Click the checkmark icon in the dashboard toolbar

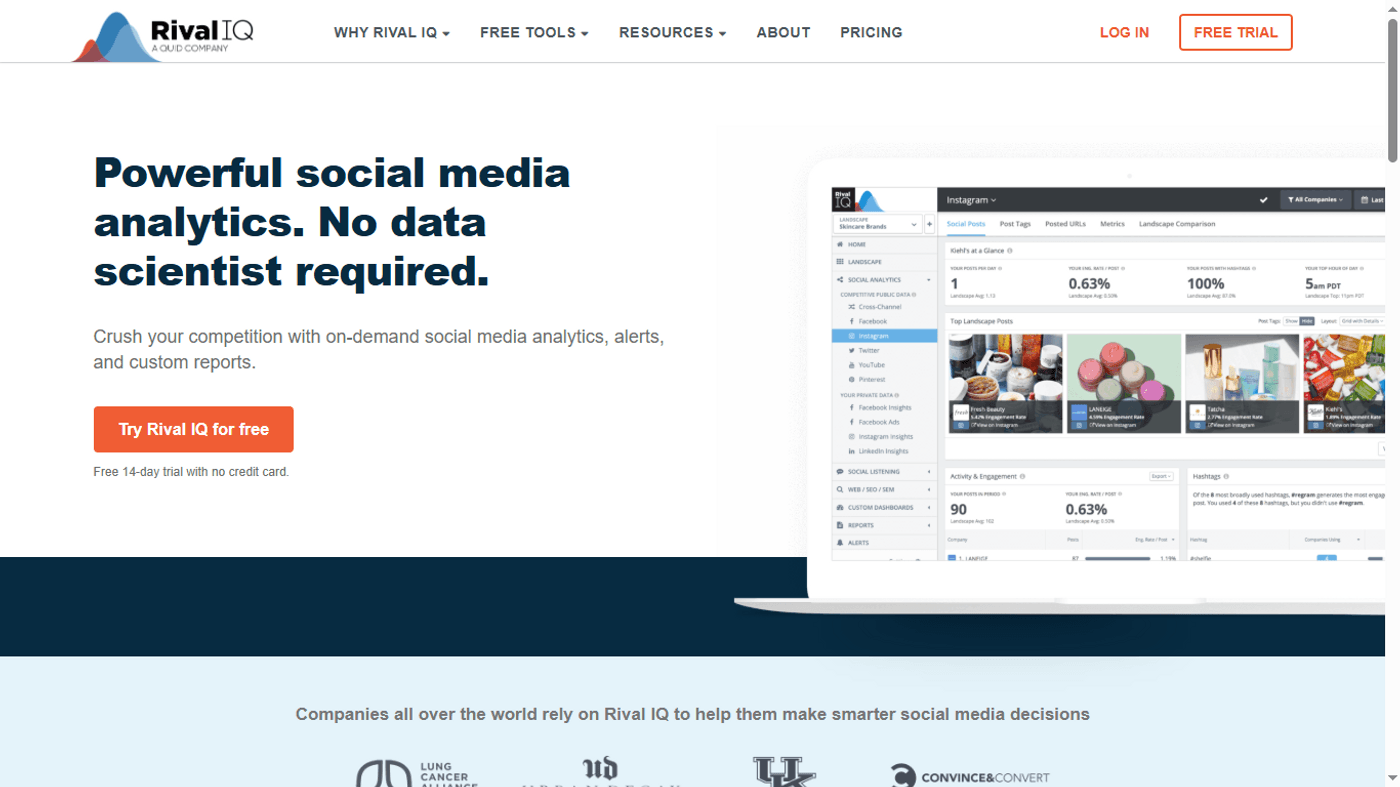click(x=1264, y=199)
